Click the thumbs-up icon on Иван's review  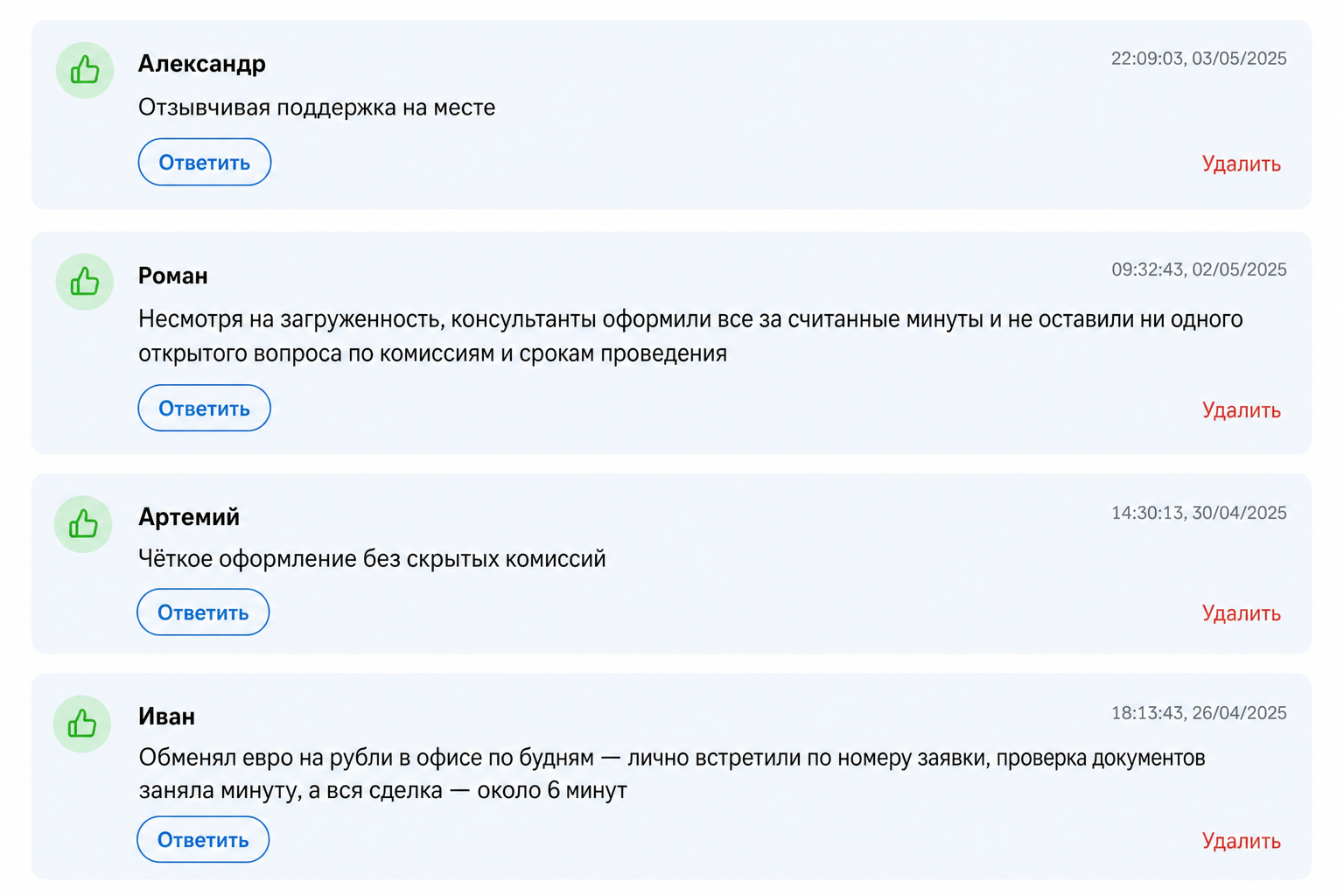coord(82,724)
